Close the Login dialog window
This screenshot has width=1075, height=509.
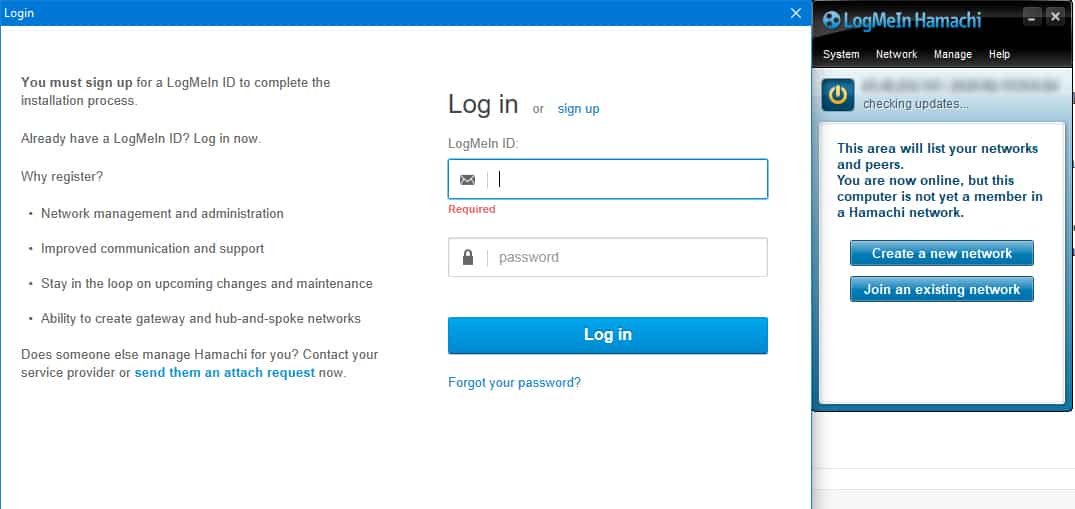click(796, 13)
